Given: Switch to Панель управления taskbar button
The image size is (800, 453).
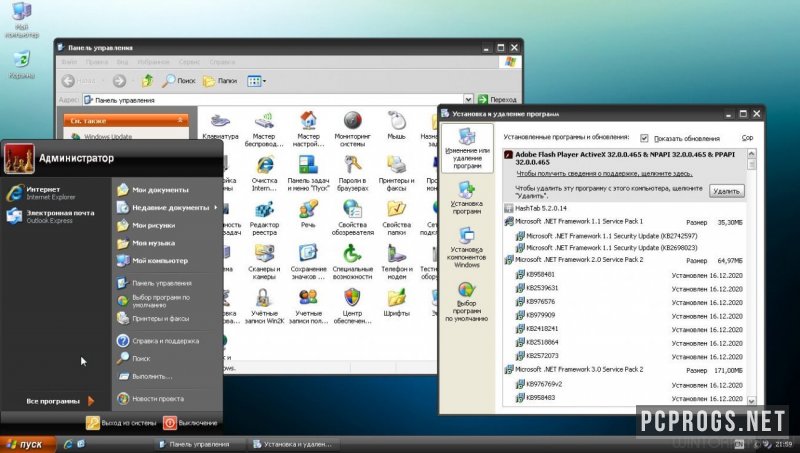Looking at the screenshot, I should pos(199,444).
